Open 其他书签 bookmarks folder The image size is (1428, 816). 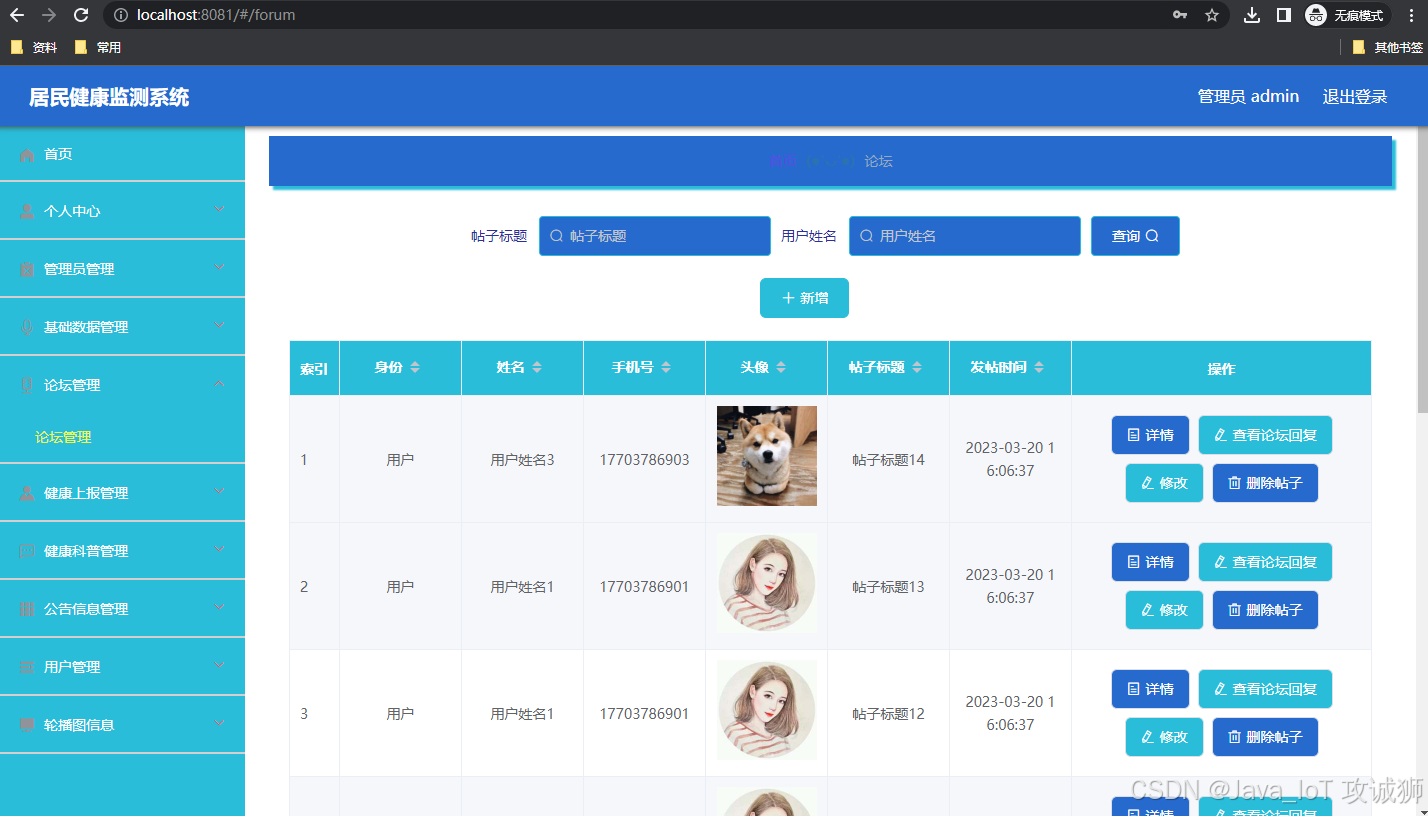[1387, 47]
